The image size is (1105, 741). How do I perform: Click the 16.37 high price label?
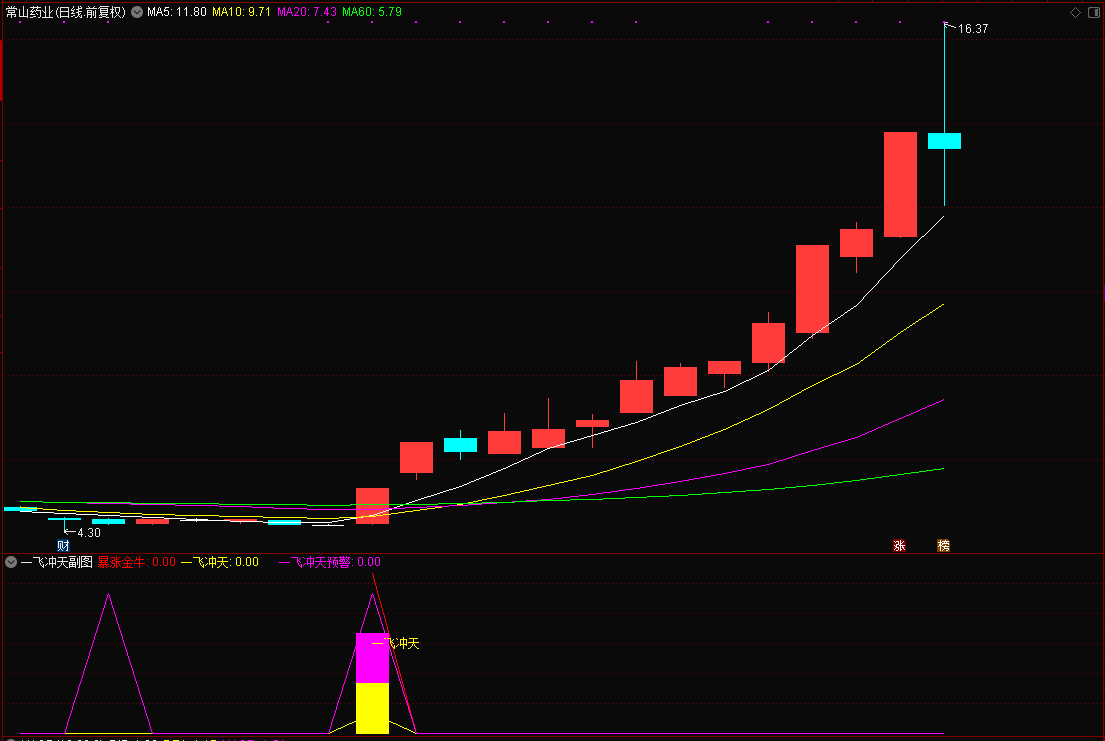pyautogui.click(x=973, y=29)
